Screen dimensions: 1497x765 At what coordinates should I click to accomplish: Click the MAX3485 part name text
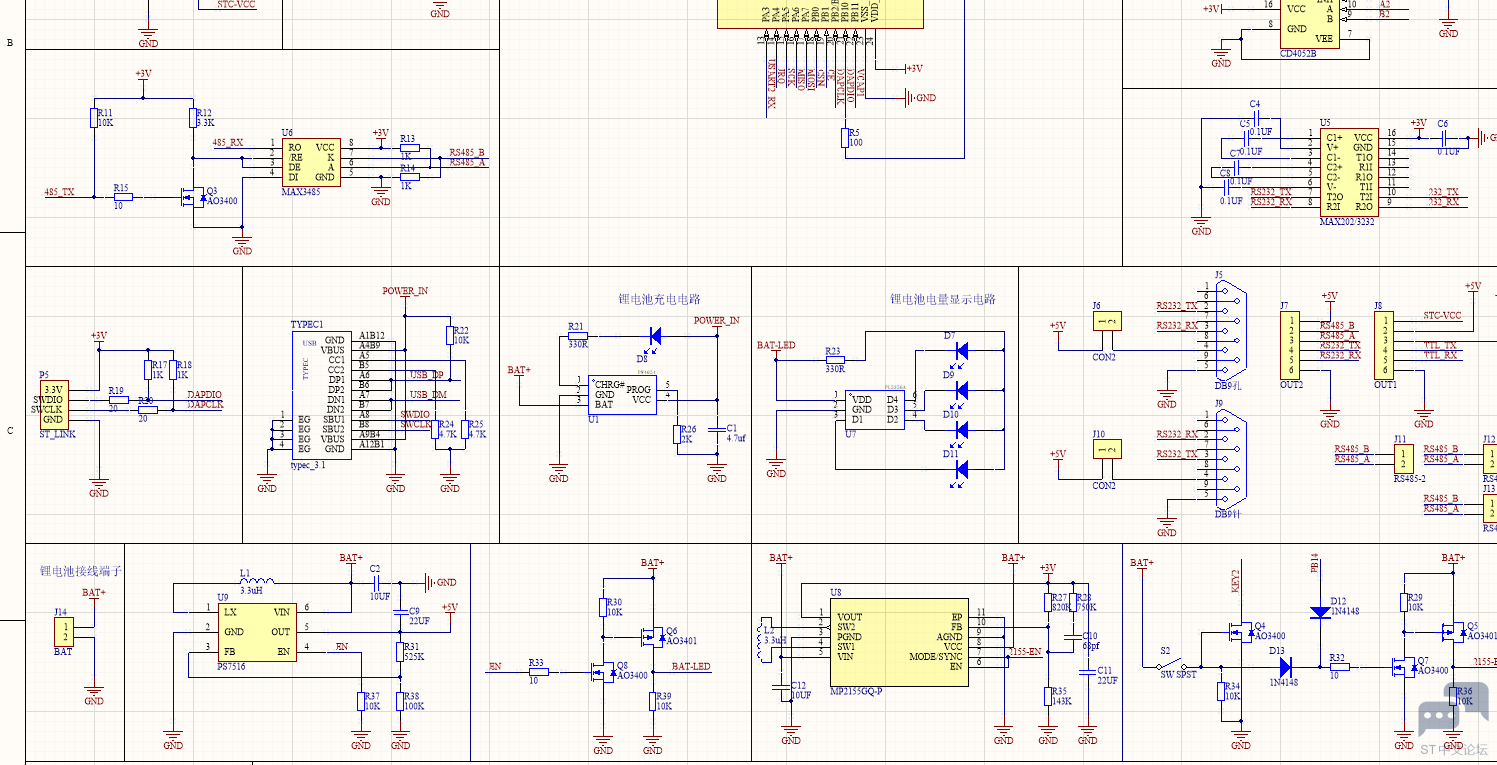tap(302, 191)
